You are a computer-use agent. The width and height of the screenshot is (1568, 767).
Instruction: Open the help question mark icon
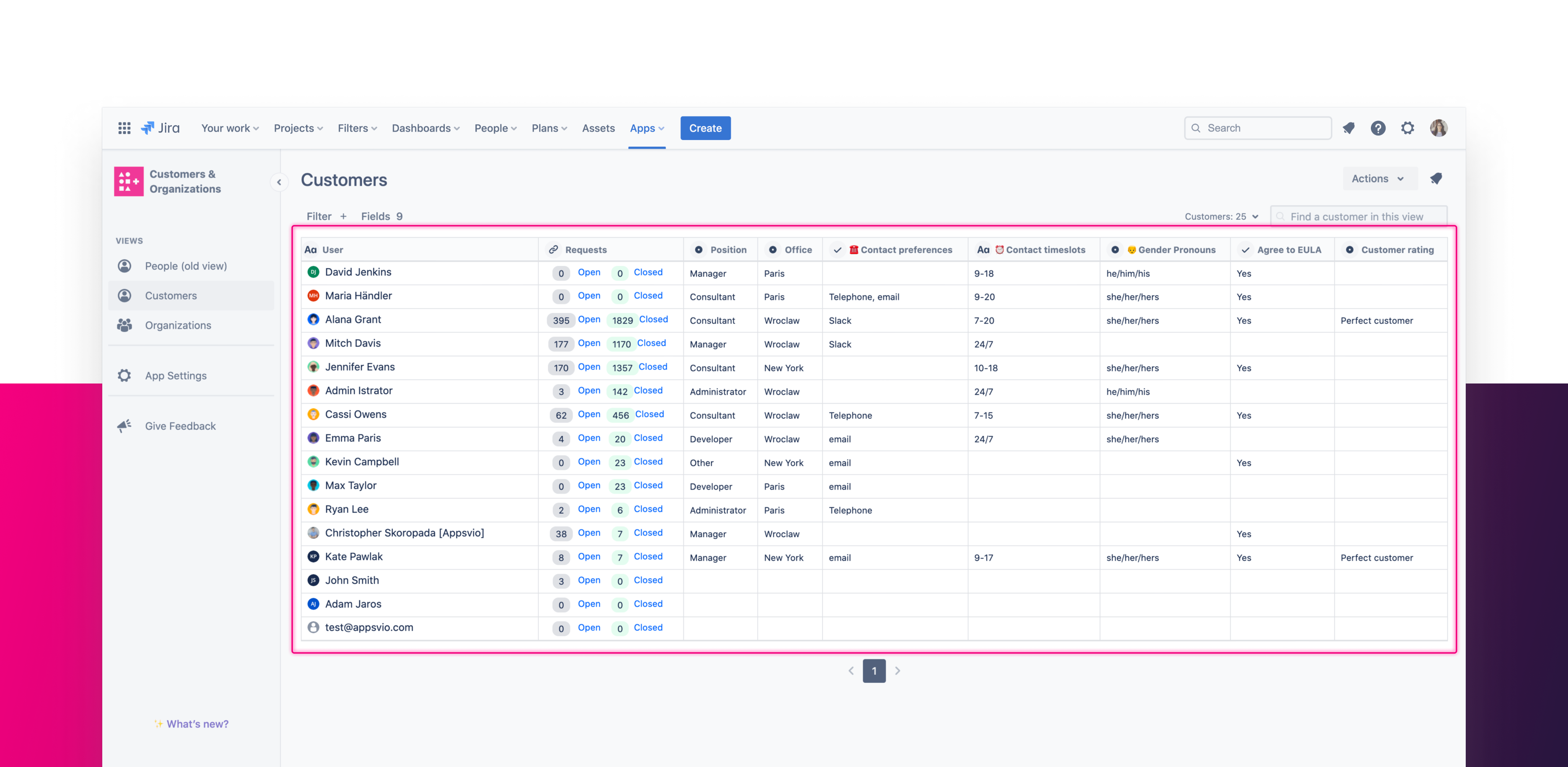(x=1378, y=128)
